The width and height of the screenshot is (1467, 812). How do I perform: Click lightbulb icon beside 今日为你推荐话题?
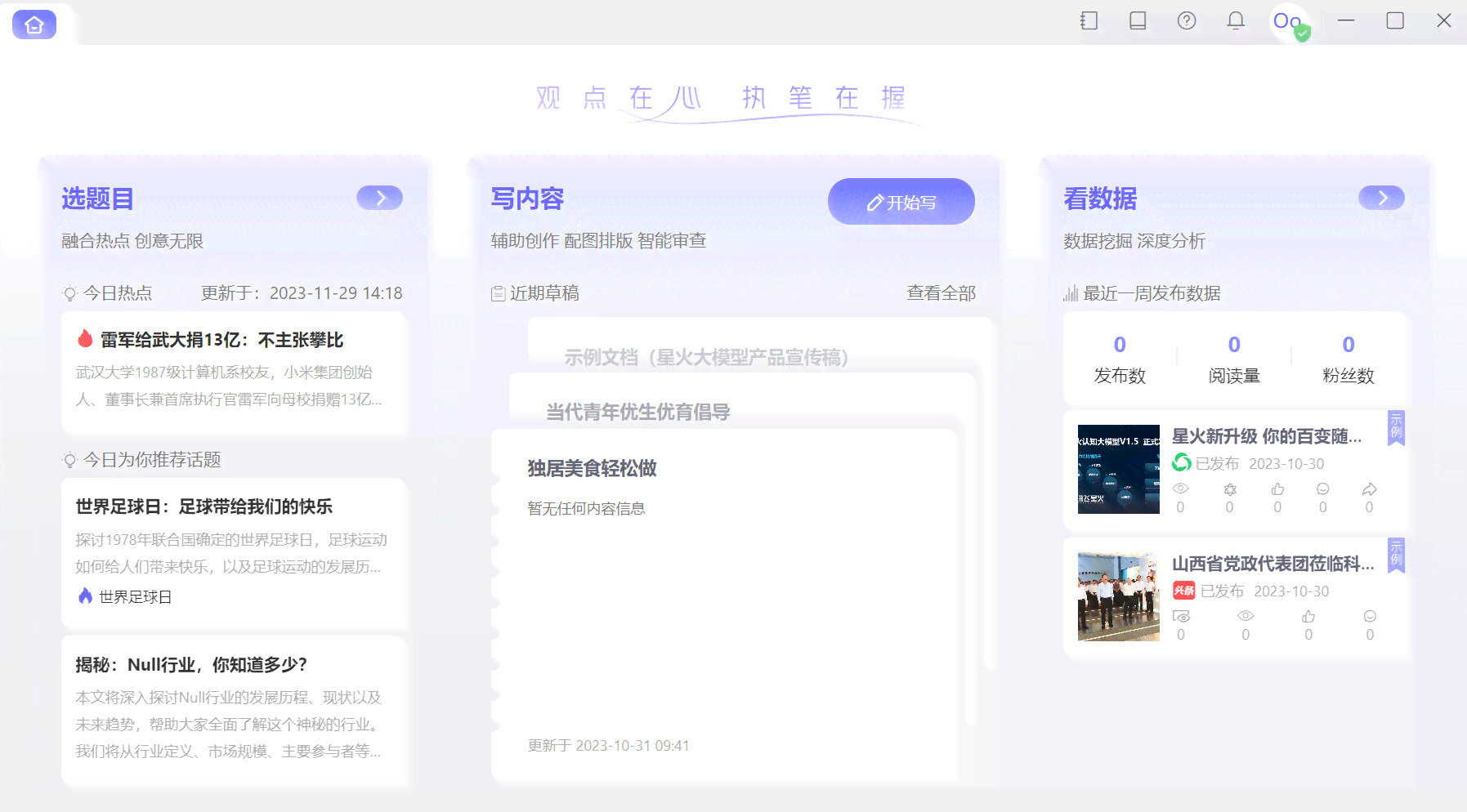[x=70, y=460]
